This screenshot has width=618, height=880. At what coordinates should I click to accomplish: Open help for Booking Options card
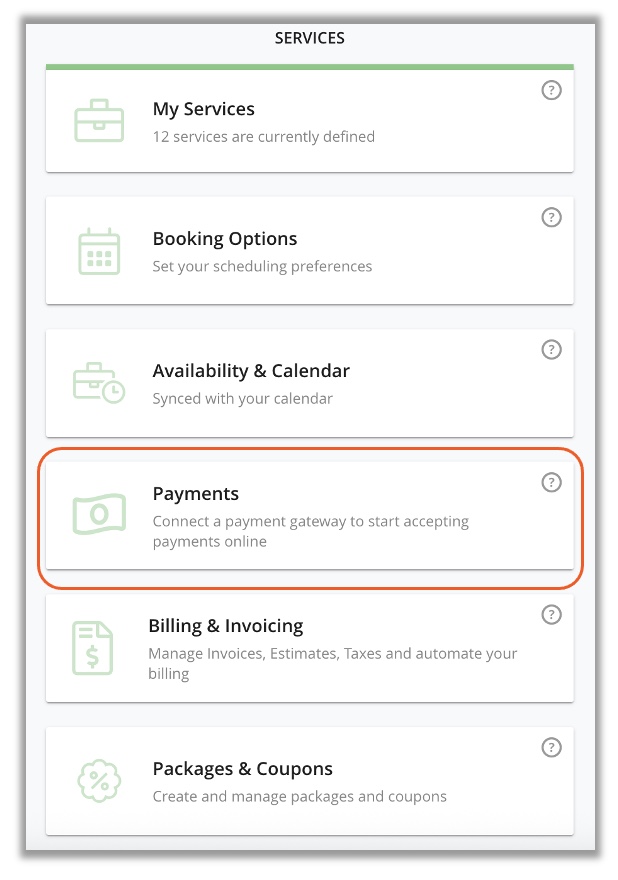(551, 217)
